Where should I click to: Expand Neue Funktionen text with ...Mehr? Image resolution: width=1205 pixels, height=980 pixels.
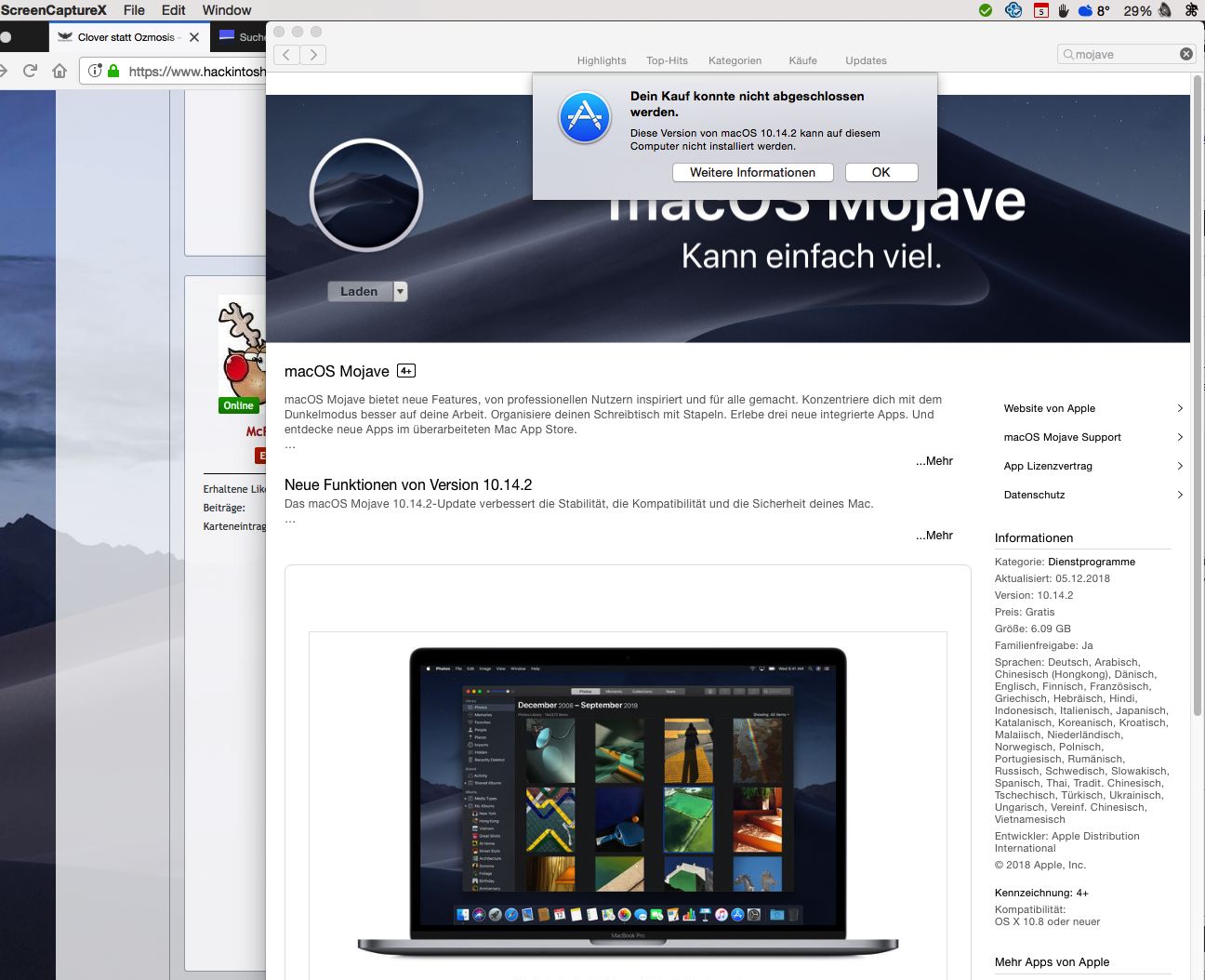[934, 536]
